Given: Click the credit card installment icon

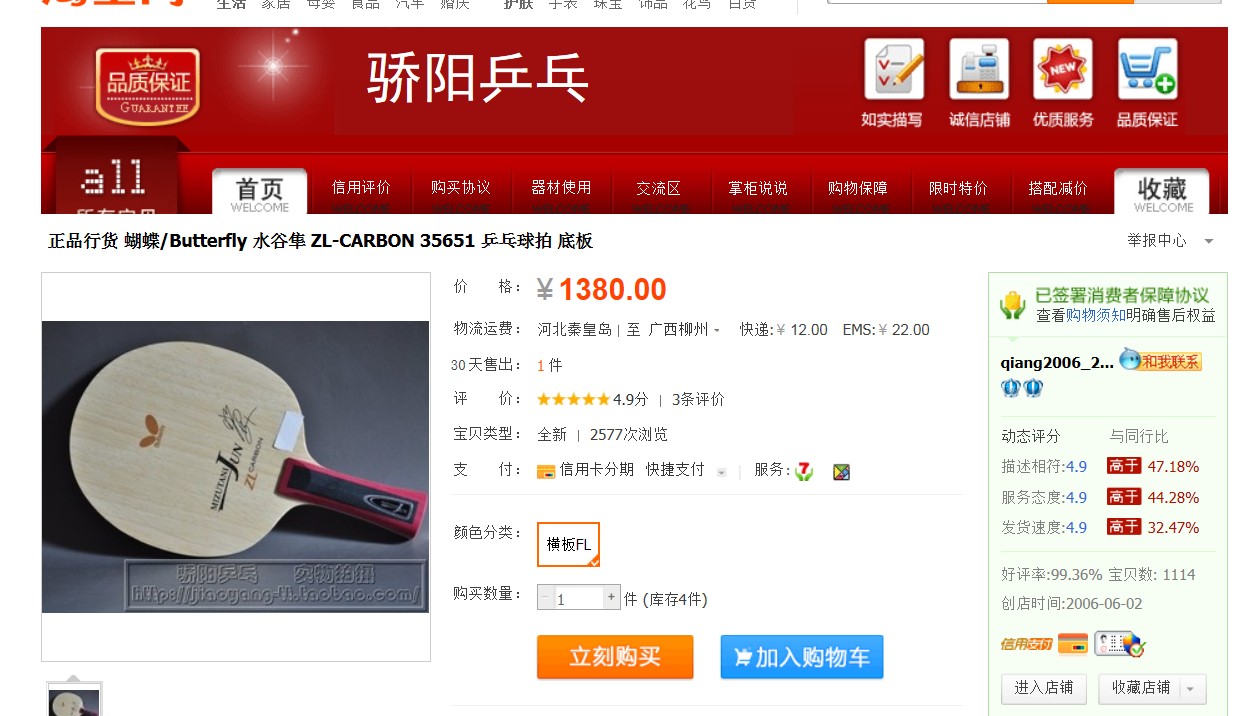Looking at the screenshot, I should (546, 470).
